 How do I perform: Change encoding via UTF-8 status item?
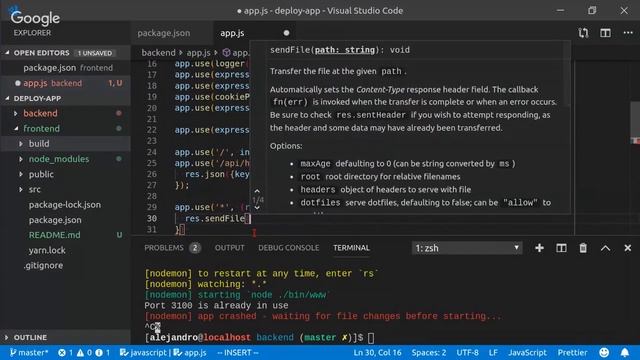click(x=467, y=352)
